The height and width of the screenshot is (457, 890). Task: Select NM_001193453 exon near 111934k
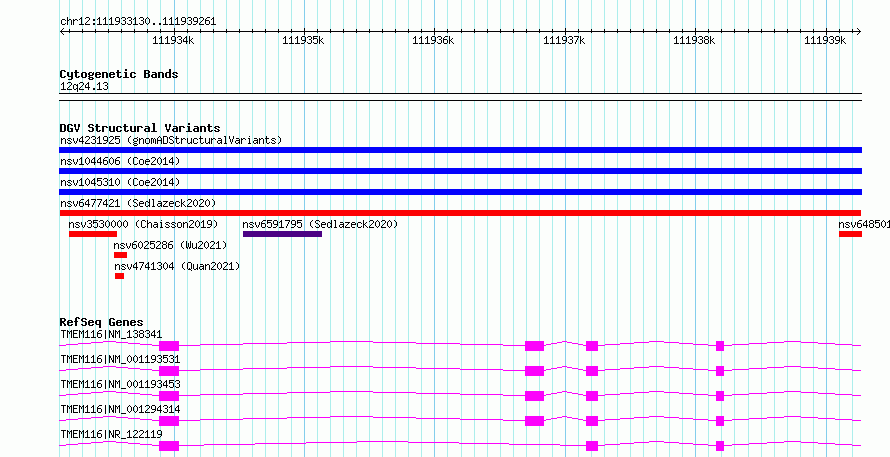pyautogui.click(x=169, y=396)
